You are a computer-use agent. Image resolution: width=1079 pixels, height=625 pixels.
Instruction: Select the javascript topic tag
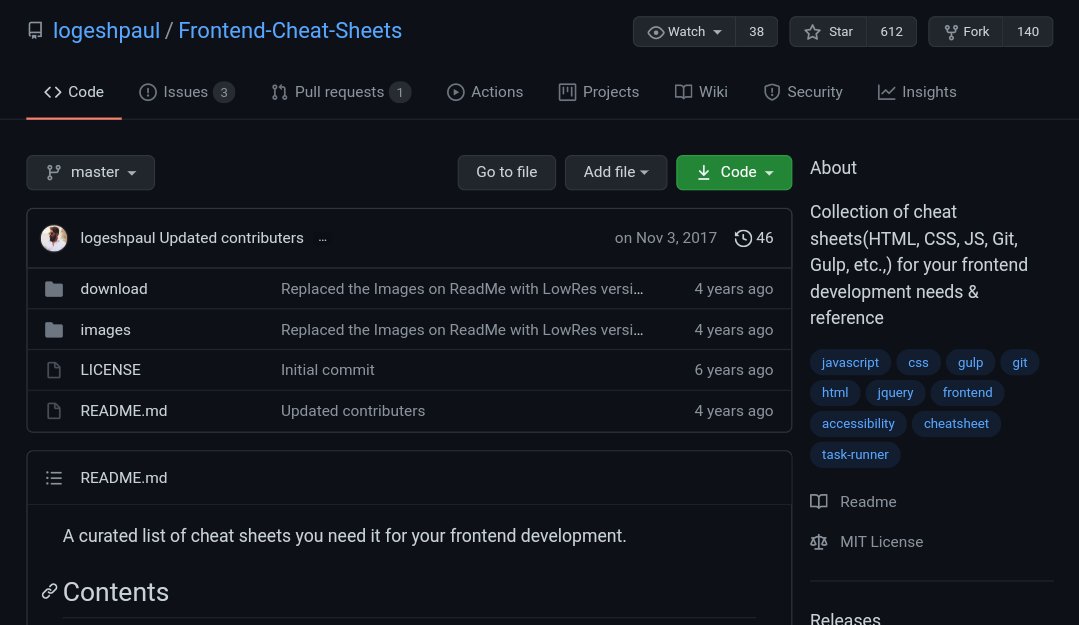(850, 363)
